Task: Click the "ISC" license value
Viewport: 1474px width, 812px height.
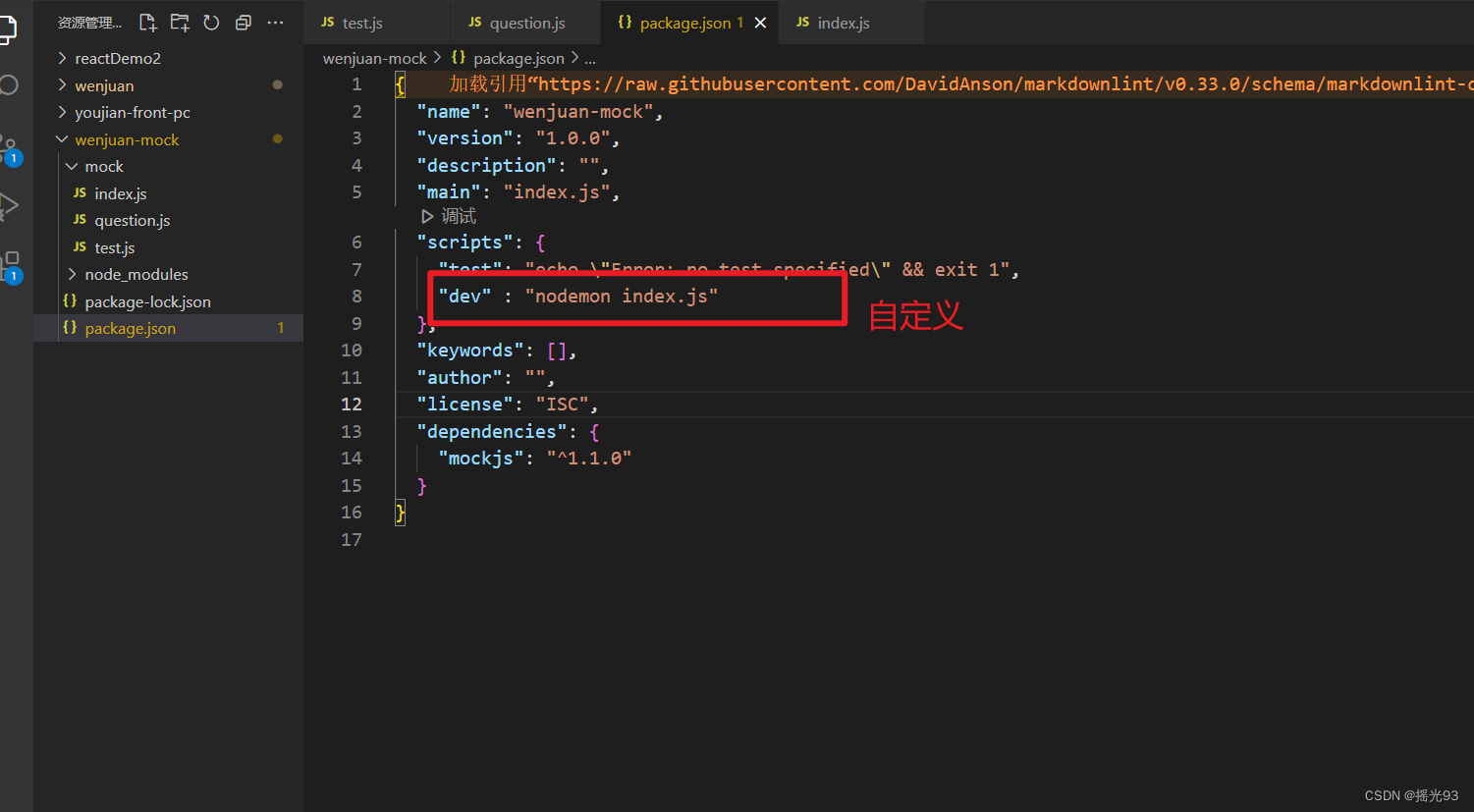Action: [562, 405]
